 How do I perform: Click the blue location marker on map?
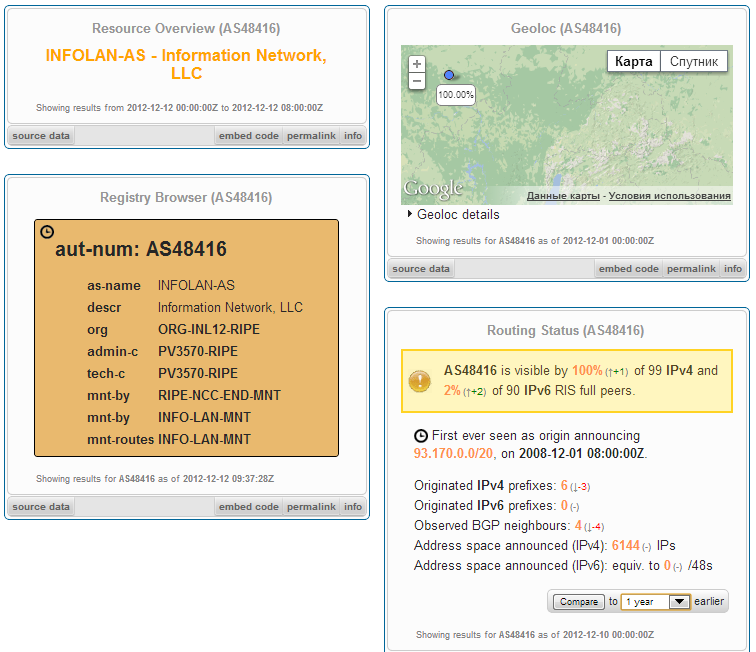(449, 75)
